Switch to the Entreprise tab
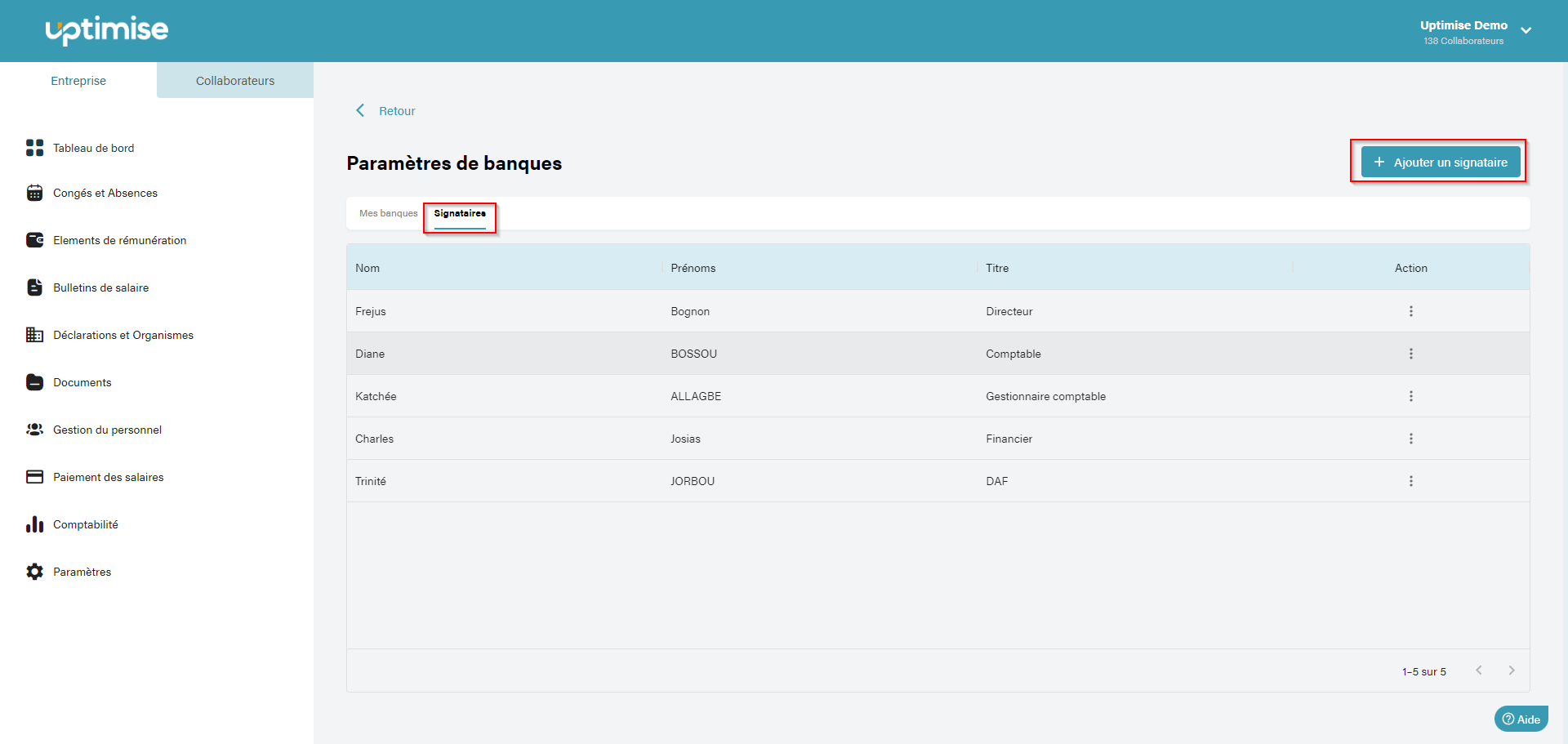 click(78, 80)
